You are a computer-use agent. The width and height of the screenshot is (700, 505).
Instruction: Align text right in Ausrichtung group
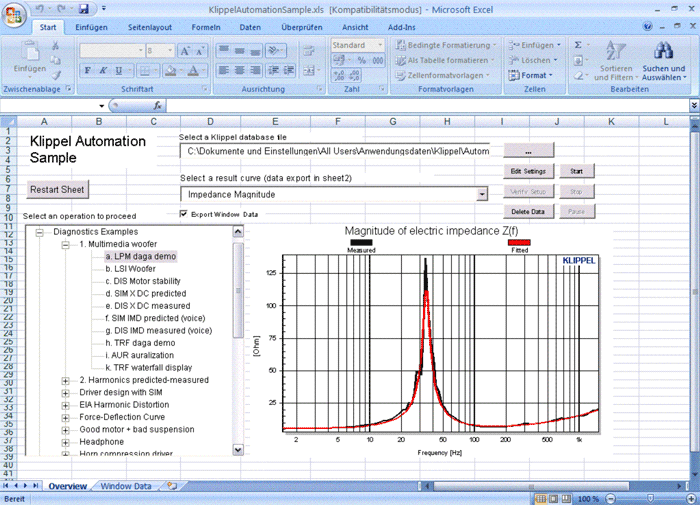[255, 71]
